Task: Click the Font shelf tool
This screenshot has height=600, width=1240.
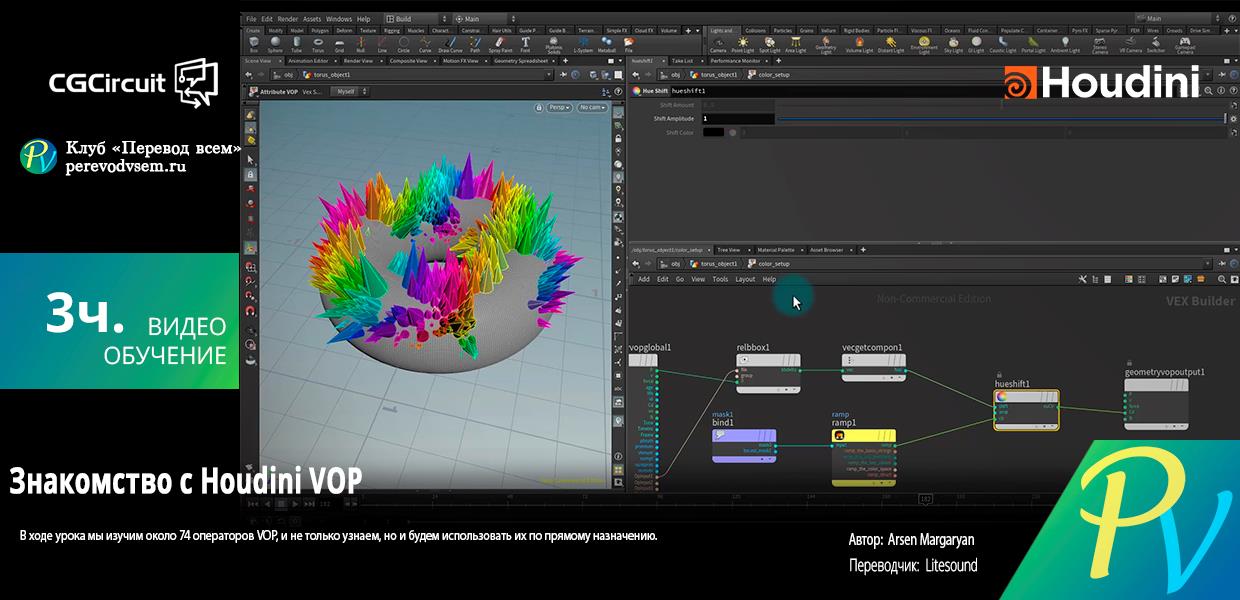Action: [x=526, y=44]
